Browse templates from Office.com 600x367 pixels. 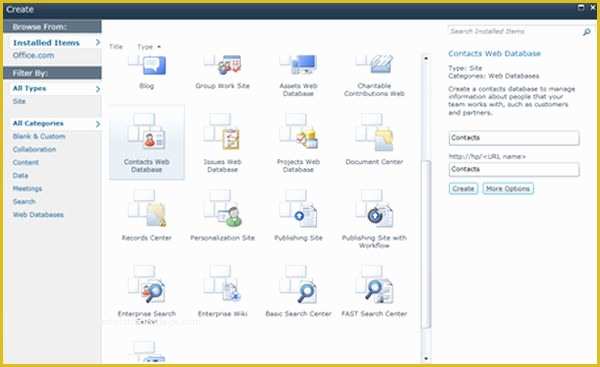tap(33, 55)
